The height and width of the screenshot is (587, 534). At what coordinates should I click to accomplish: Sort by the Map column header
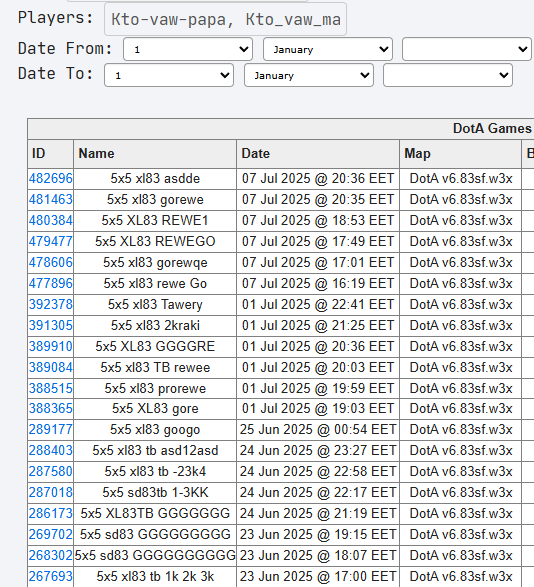(x=461, y=154)
